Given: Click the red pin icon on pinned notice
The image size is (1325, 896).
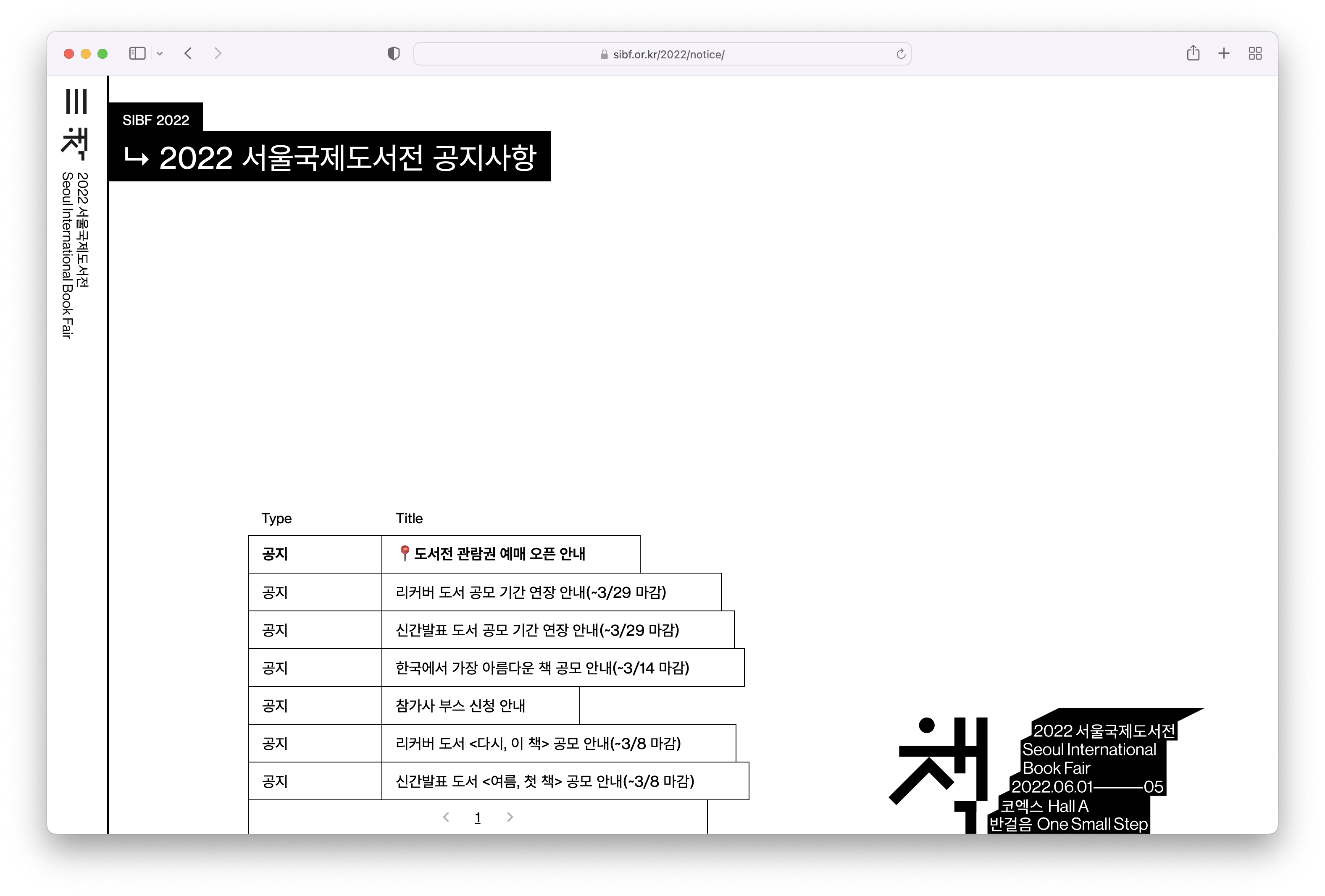Looking at the screenshot, I should (x=404, y=553).
